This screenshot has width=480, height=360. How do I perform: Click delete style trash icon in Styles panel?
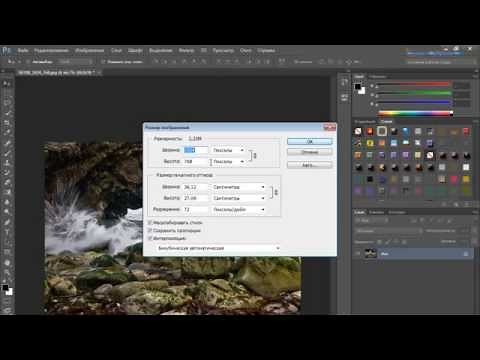[468, 204]
